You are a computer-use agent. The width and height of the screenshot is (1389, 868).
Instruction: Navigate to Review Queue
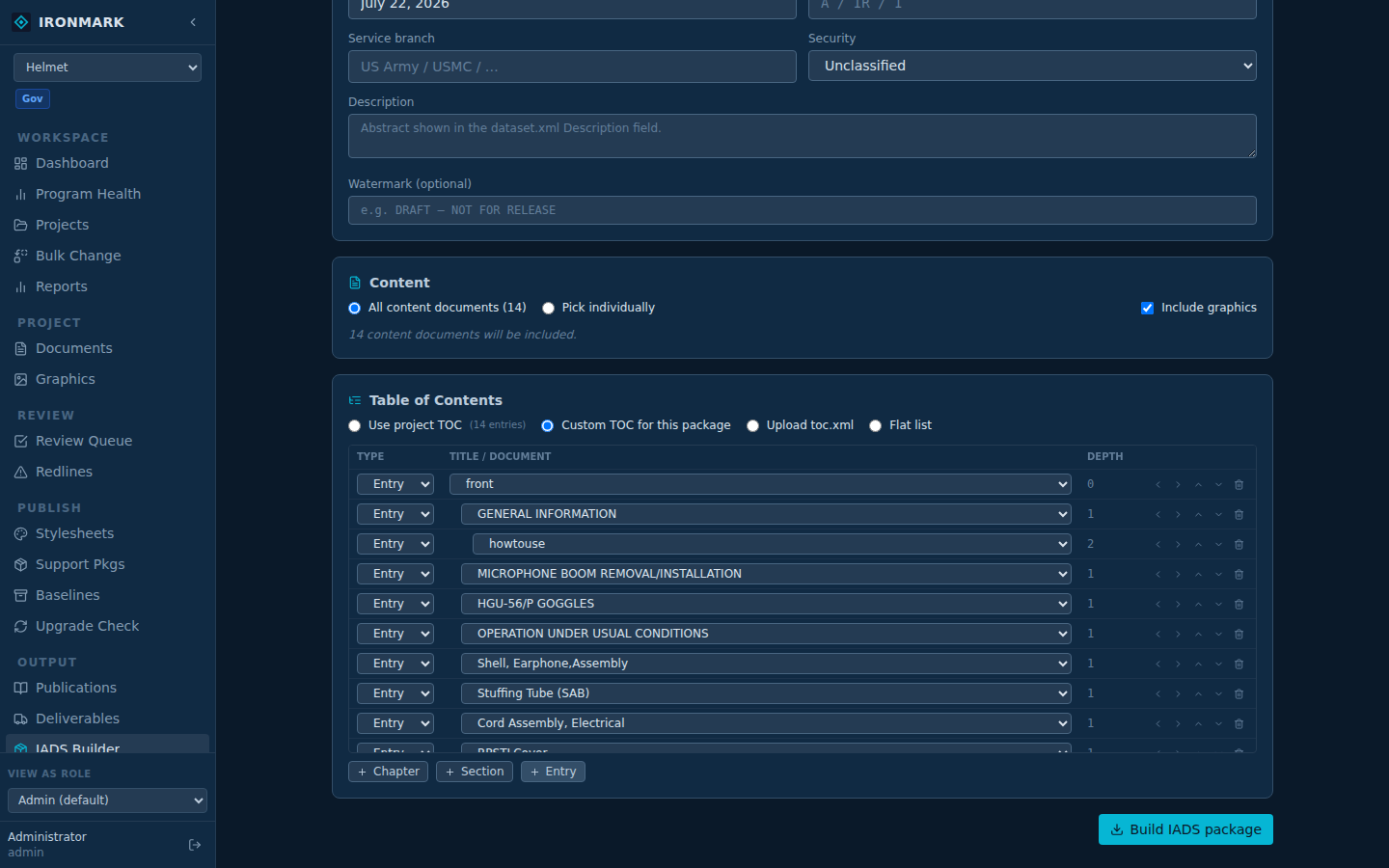pos(107,441)
